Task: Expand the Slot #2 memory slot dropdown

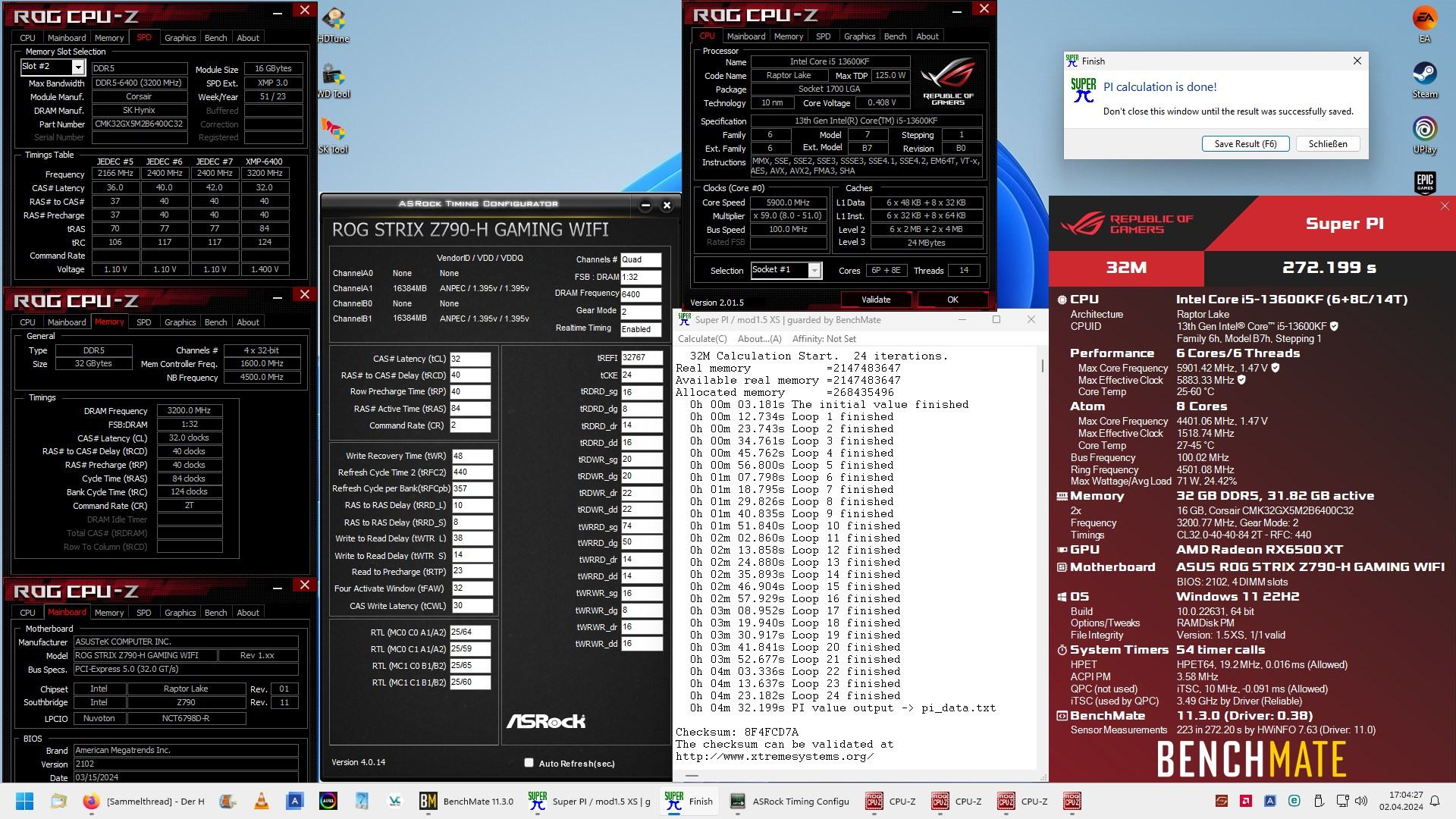Action: (78, 67)
